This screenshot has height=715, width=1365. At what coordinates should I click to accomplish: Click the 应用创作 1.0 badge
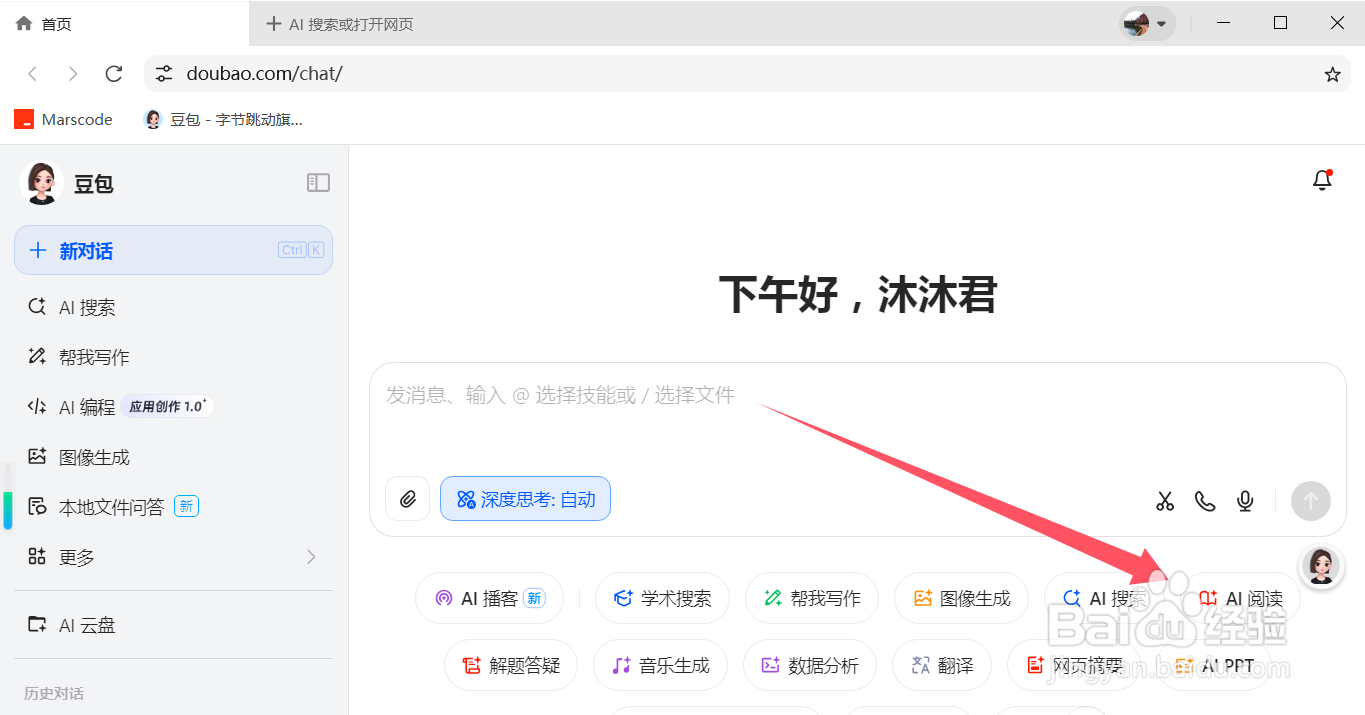168,406
